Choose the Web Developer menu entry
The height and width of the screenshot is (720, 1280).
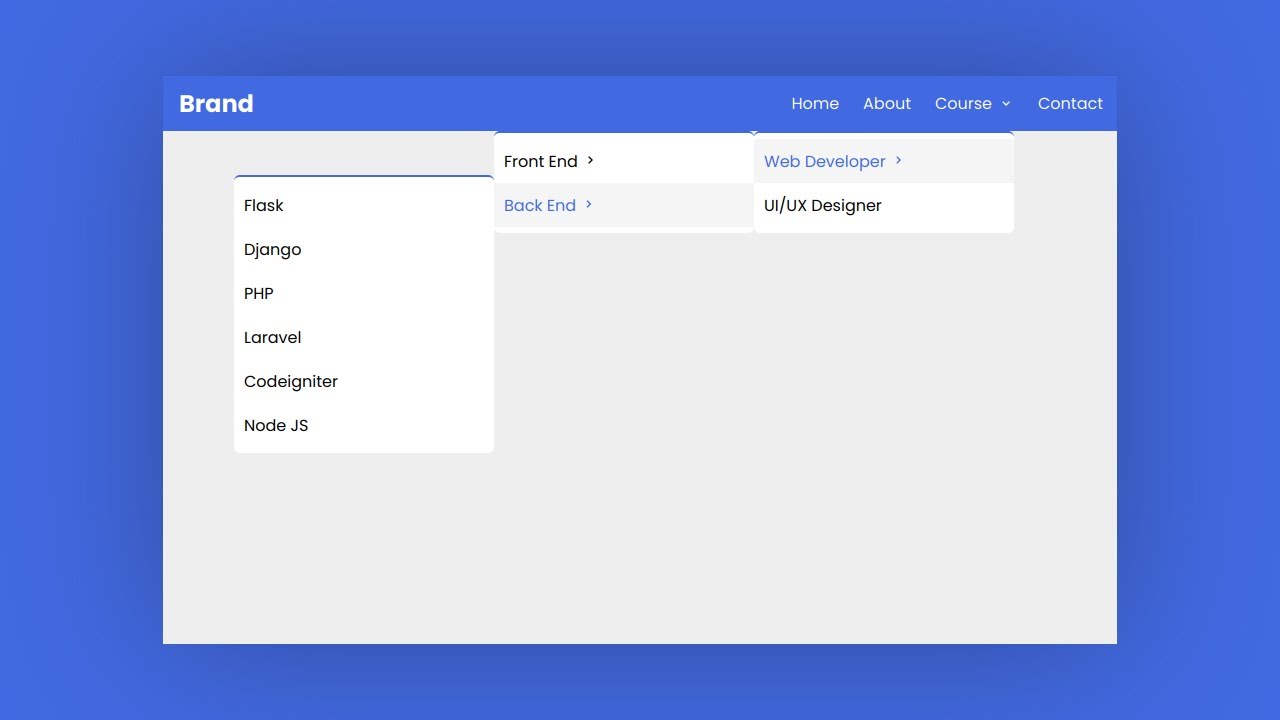pos(884,161)
